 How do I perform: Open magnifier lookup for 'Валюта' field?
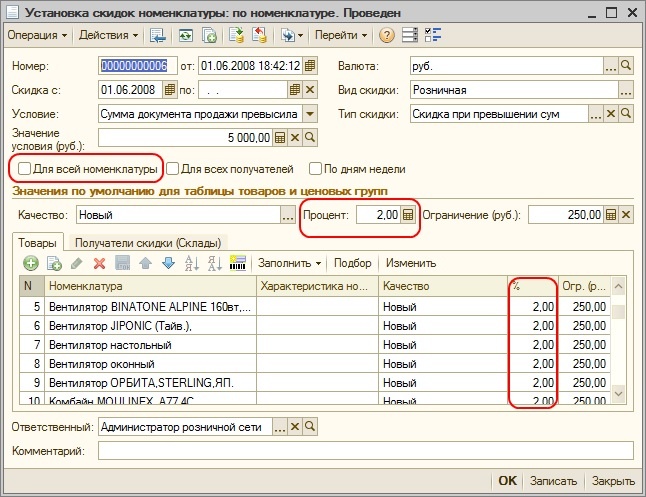pyautogui.click(x=626, y=66)
